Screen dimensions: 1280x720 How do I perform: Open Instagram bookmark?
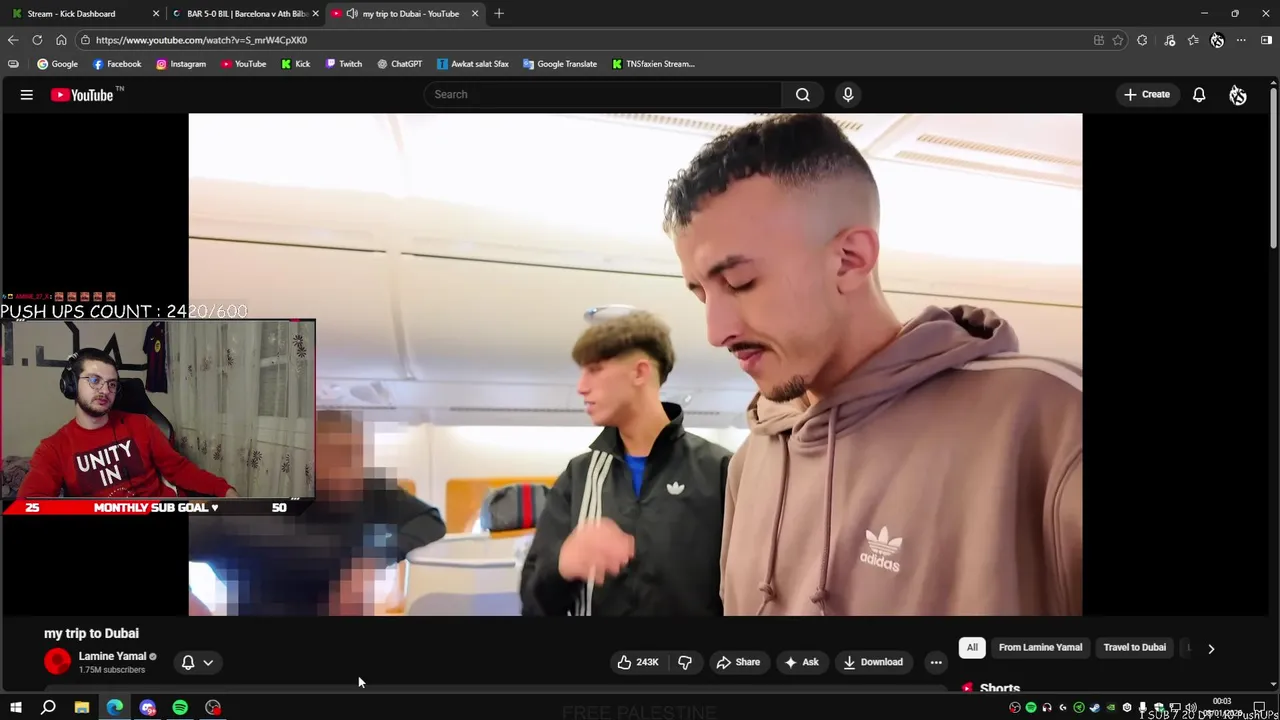pyautogui.click(x=180, y=64)
